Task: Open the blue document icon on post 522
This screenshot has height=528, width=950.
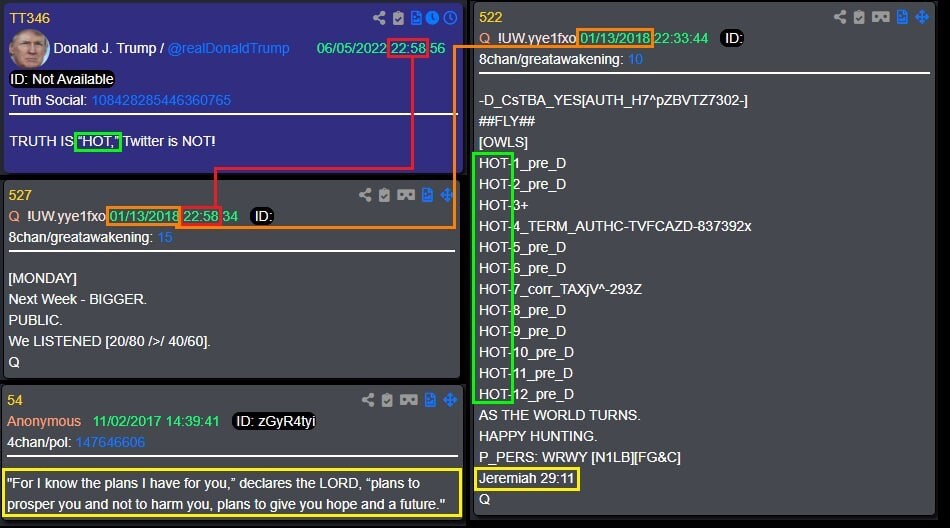Action: (x=902, y=17)
